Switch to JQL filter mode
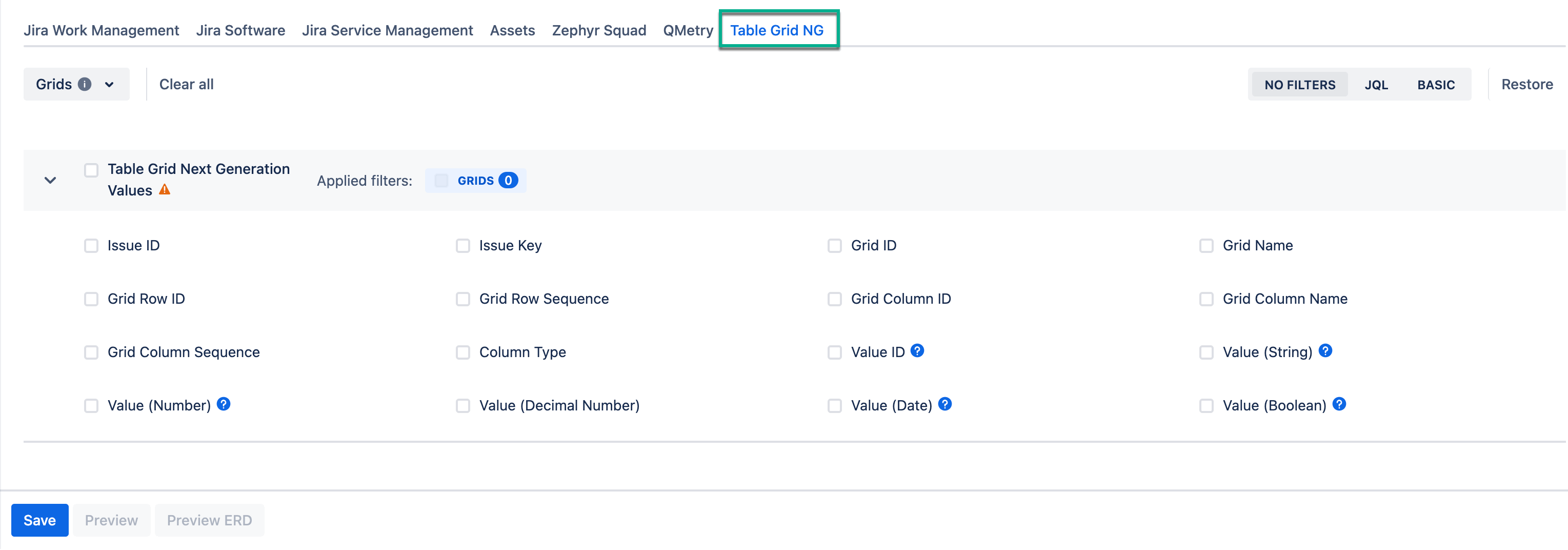1568x550 pixels. coord(1376,85)
